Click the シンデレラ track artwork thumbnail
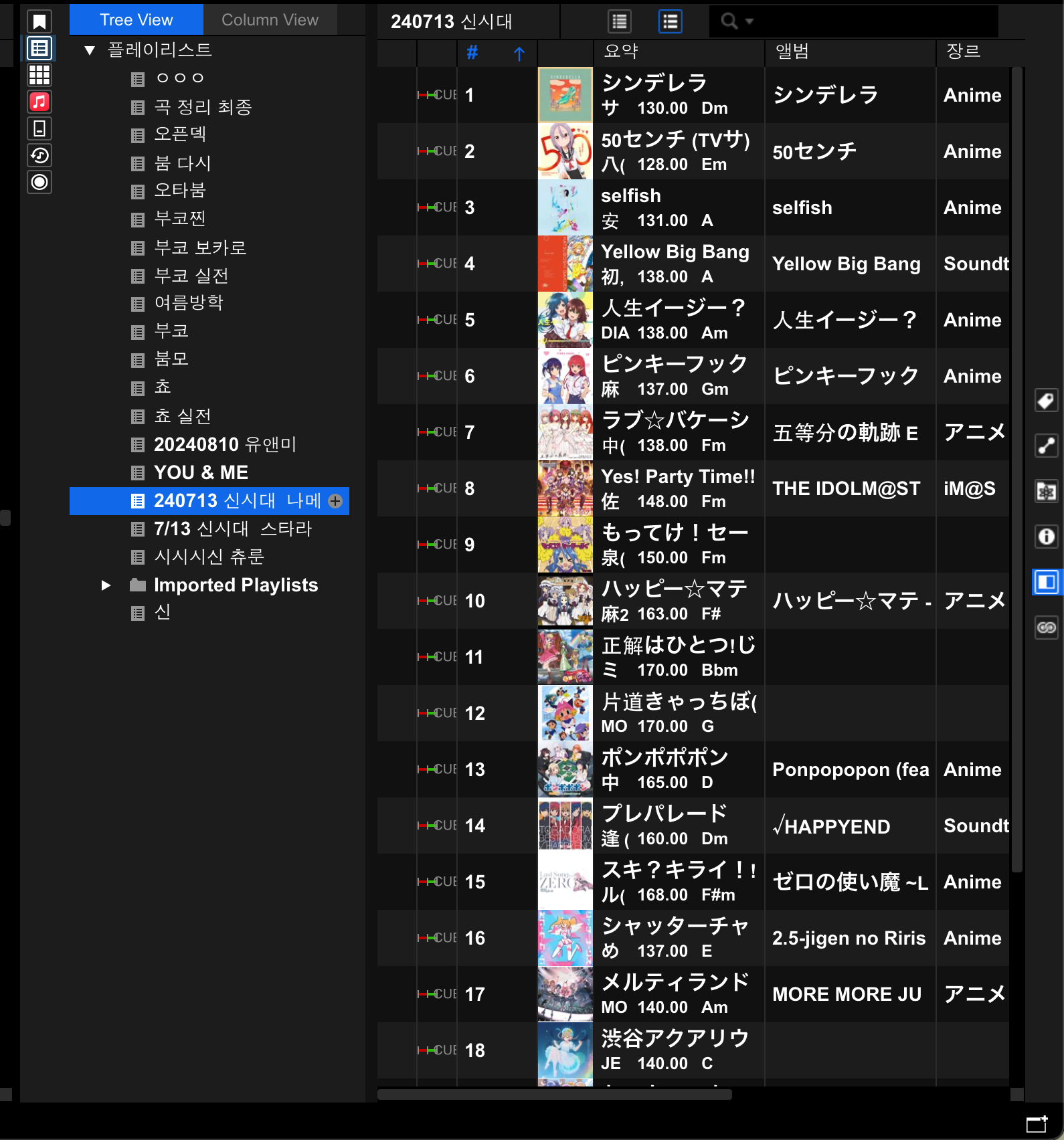The height and width of the screenshot is (1140, 1064). [565, 95]
